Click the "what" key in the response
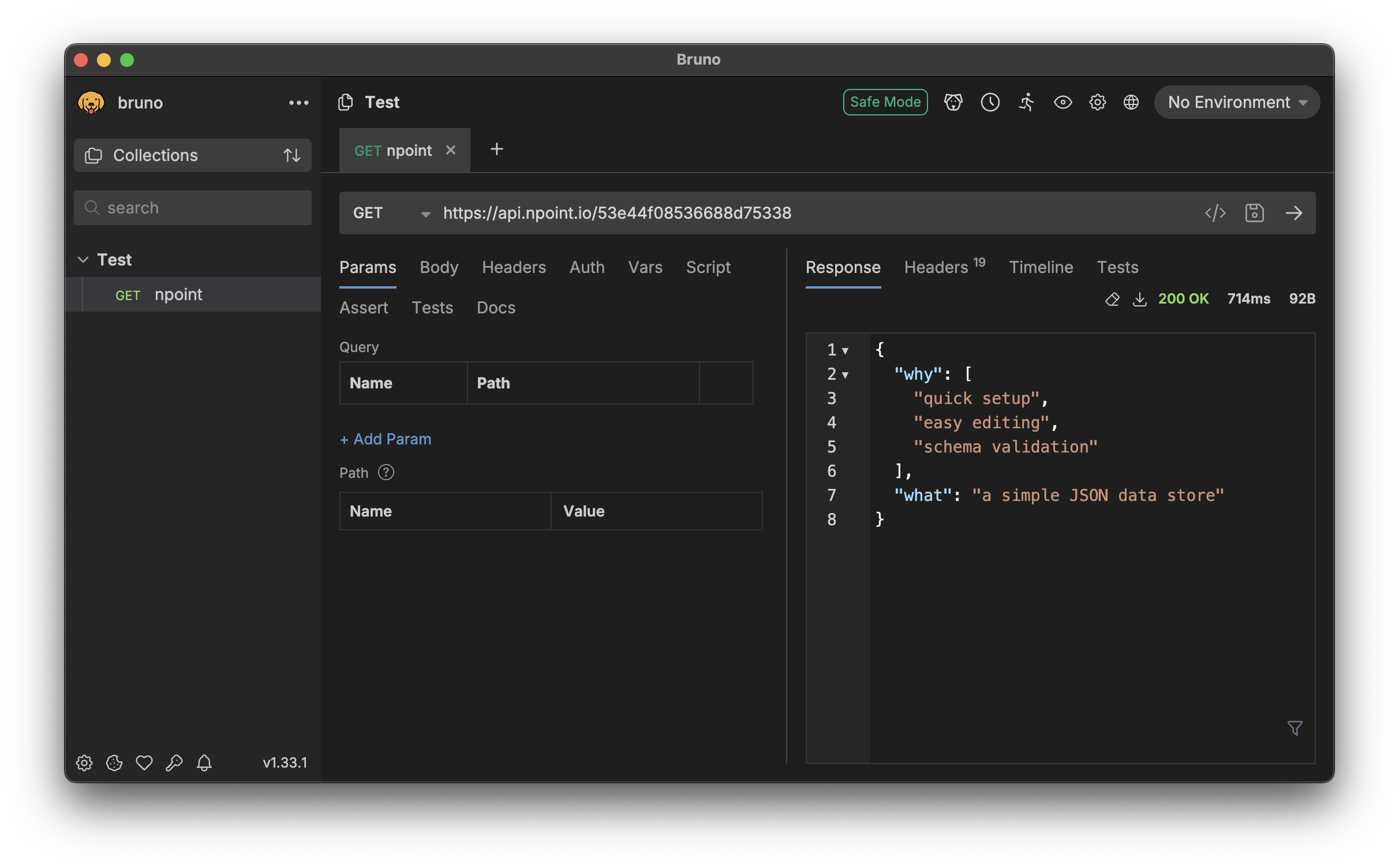The width and height of the screenshot is (1399, 868). [922, 495]
